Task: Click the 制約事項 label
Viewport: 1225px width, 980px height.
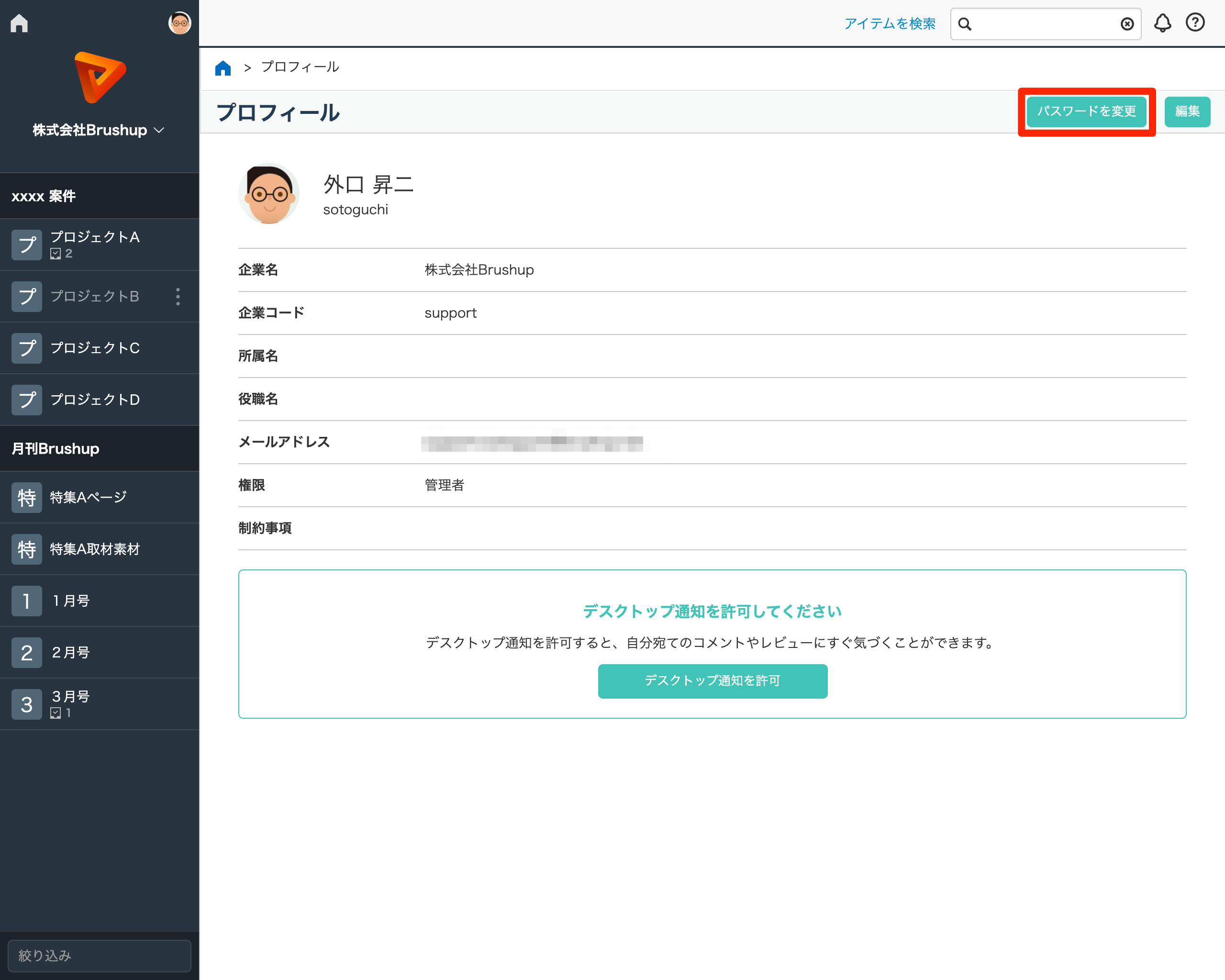Action: (265, 528)
